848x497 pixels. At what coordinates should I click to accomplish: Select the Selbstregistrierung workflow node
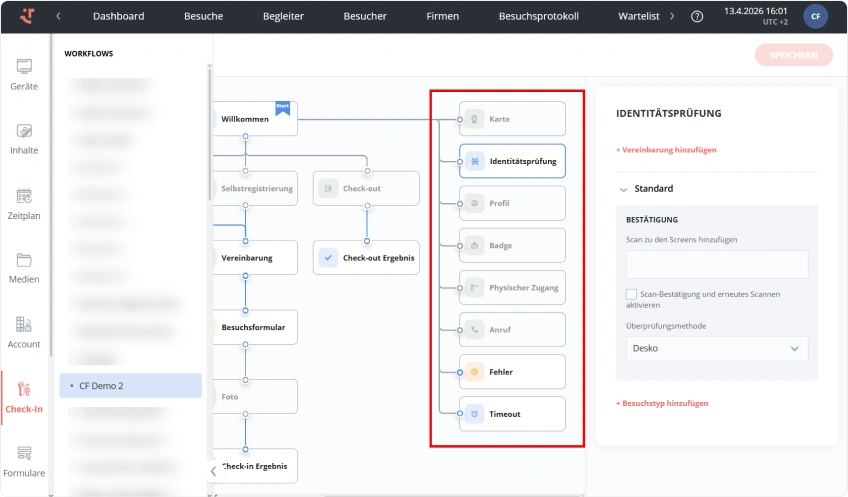pos(255,188)
